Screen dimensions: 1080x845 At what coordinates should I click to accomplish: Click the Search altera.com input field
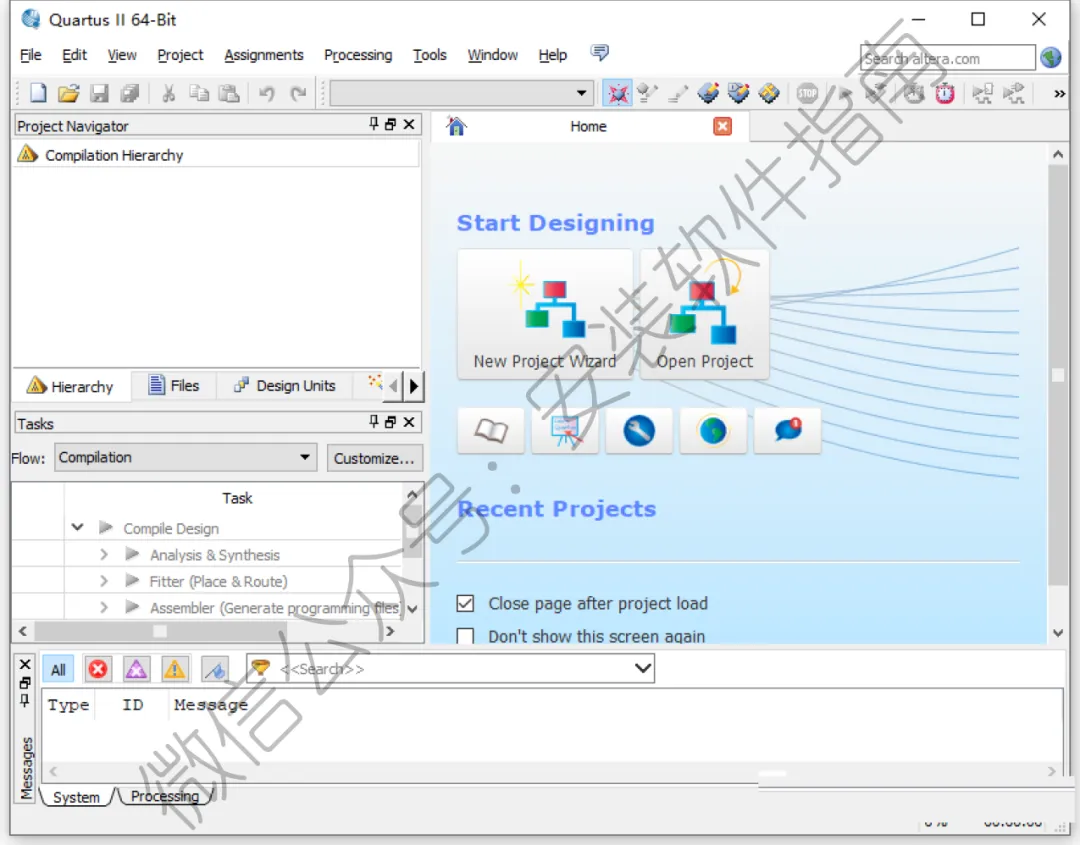pyautogui.click(x=947, y=58)
